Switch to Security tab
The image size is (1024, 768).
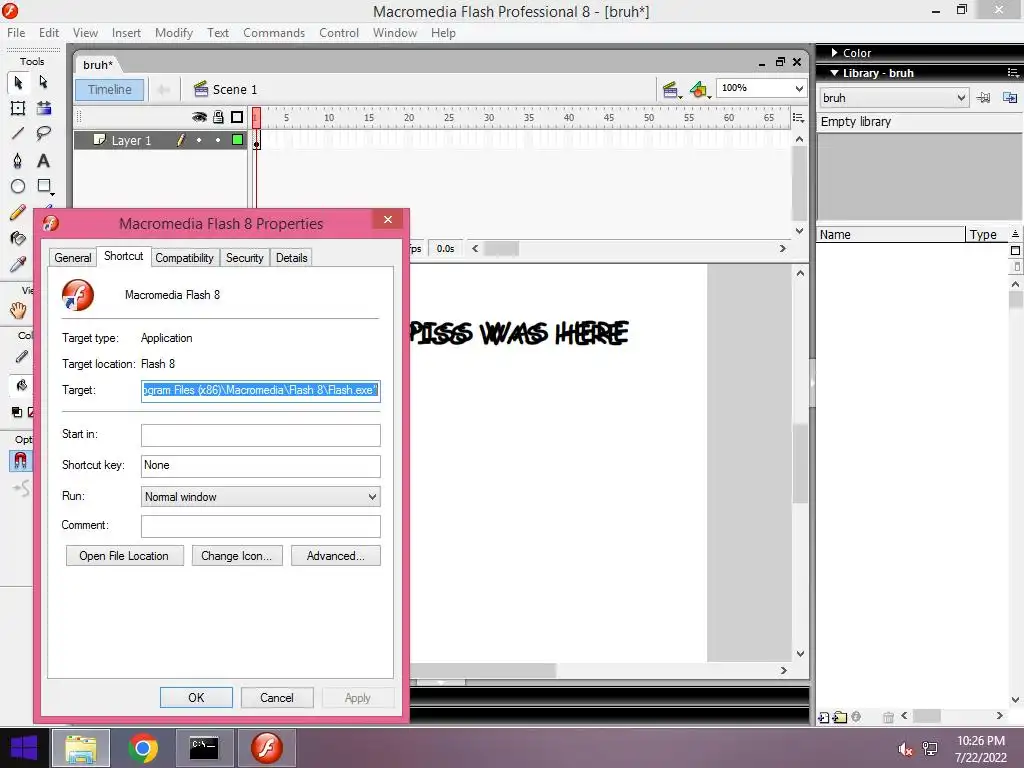[x=245, y=258]
